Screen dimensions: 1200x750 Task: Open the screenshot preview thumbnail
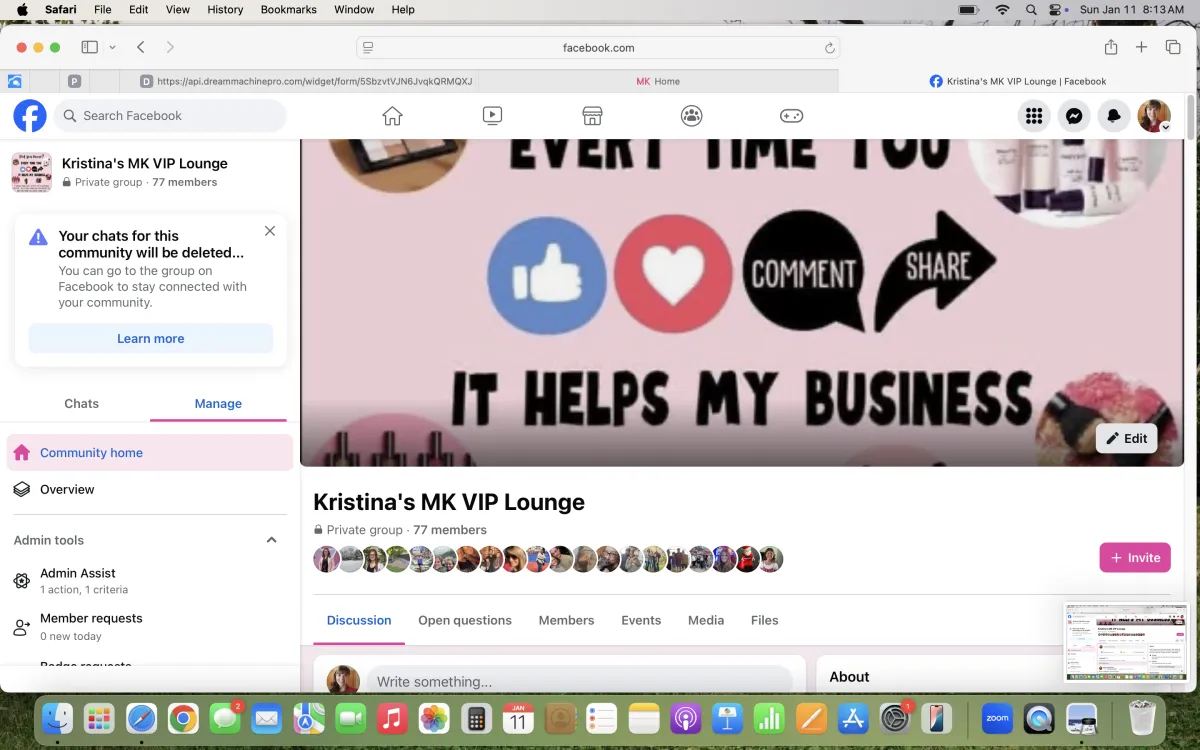tap(1127, 641)
